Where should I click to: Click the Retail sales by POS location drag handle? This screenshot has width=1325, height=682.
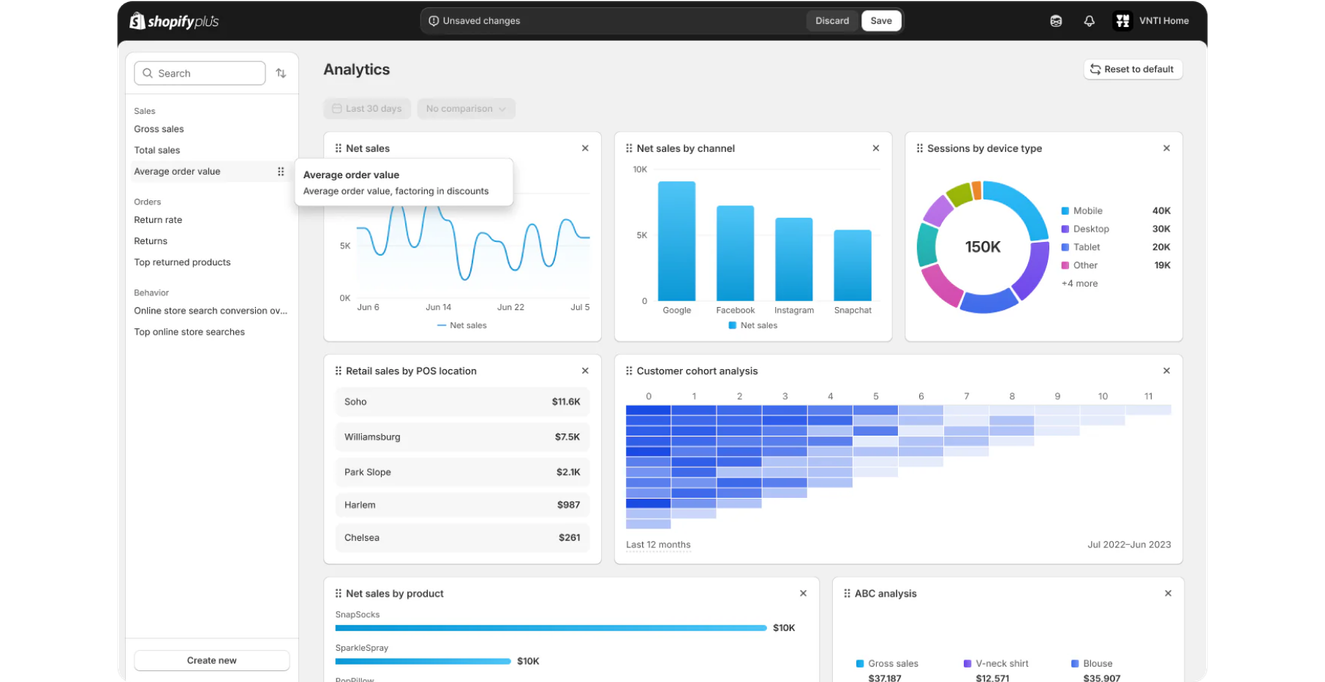click(x=338, y=371)
